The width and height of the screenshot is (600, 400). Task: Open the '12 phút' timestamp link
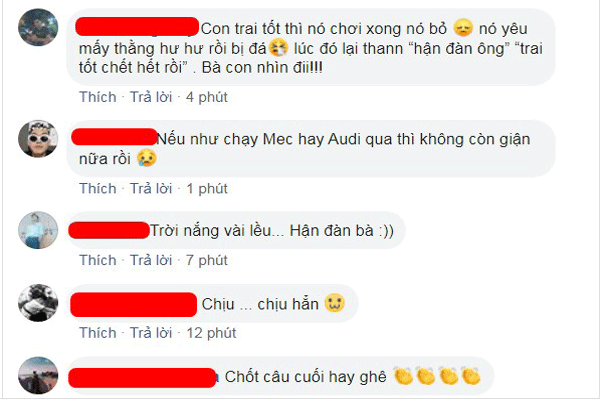point(211,333)
